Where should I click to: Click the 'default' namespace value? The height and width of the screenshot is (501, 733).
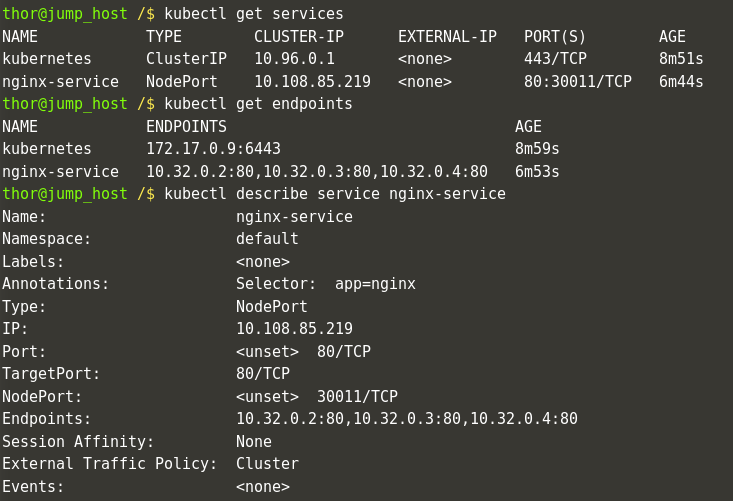click(x=267, y=239)
